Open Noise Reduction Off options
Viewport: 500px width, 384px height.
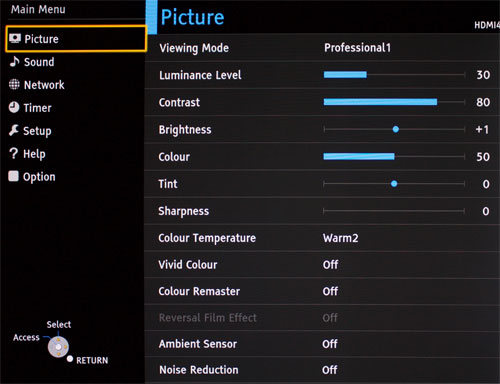coord(330,370)
